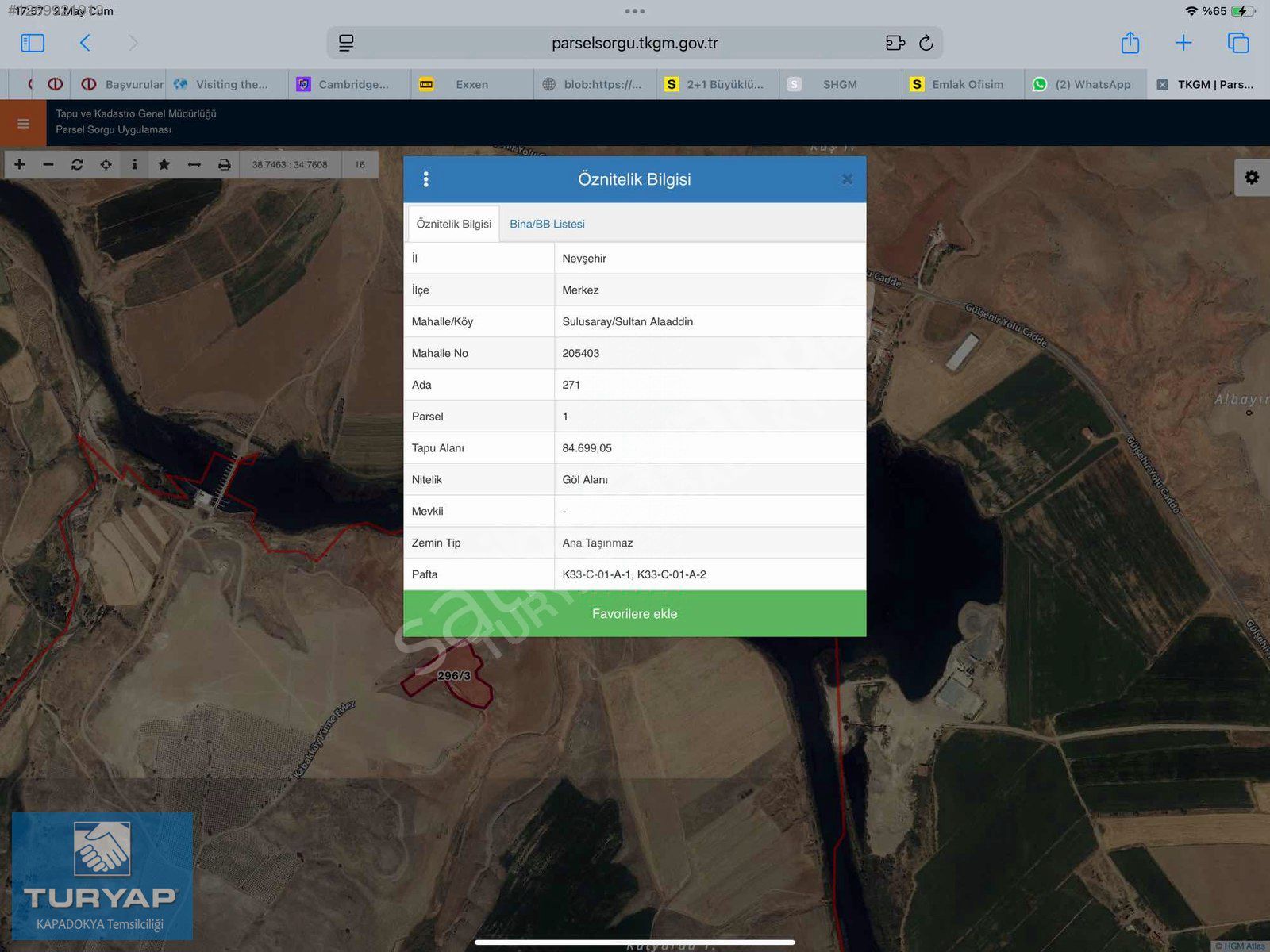This screenshot has width=1270, height=952.
Task: Open the three-dot options in Öznitelik Bilgisi
Action: pos(426,179)
